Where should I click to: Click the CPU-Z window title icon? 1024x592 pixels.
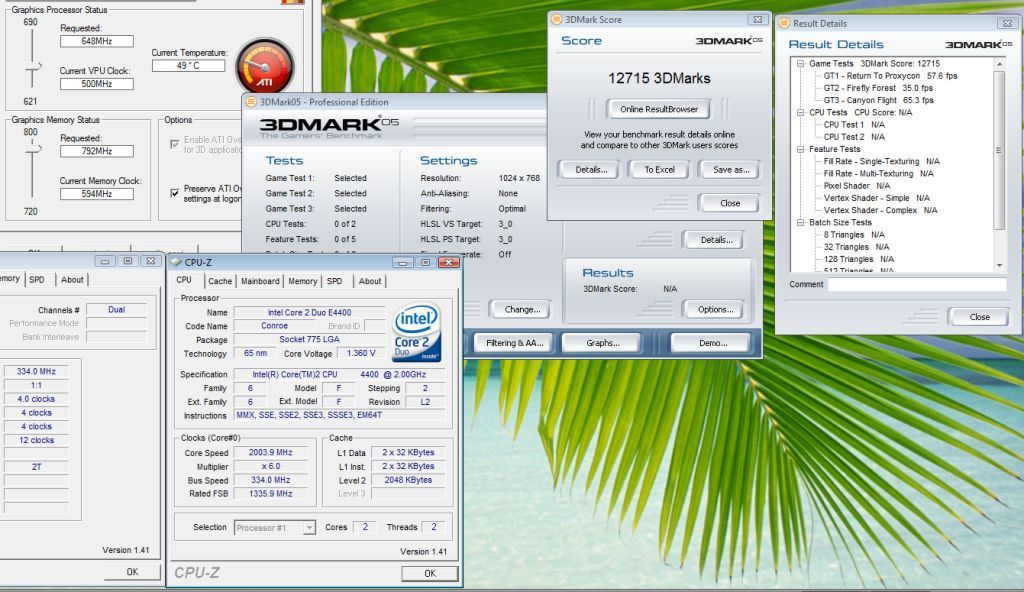coord(176,262)
